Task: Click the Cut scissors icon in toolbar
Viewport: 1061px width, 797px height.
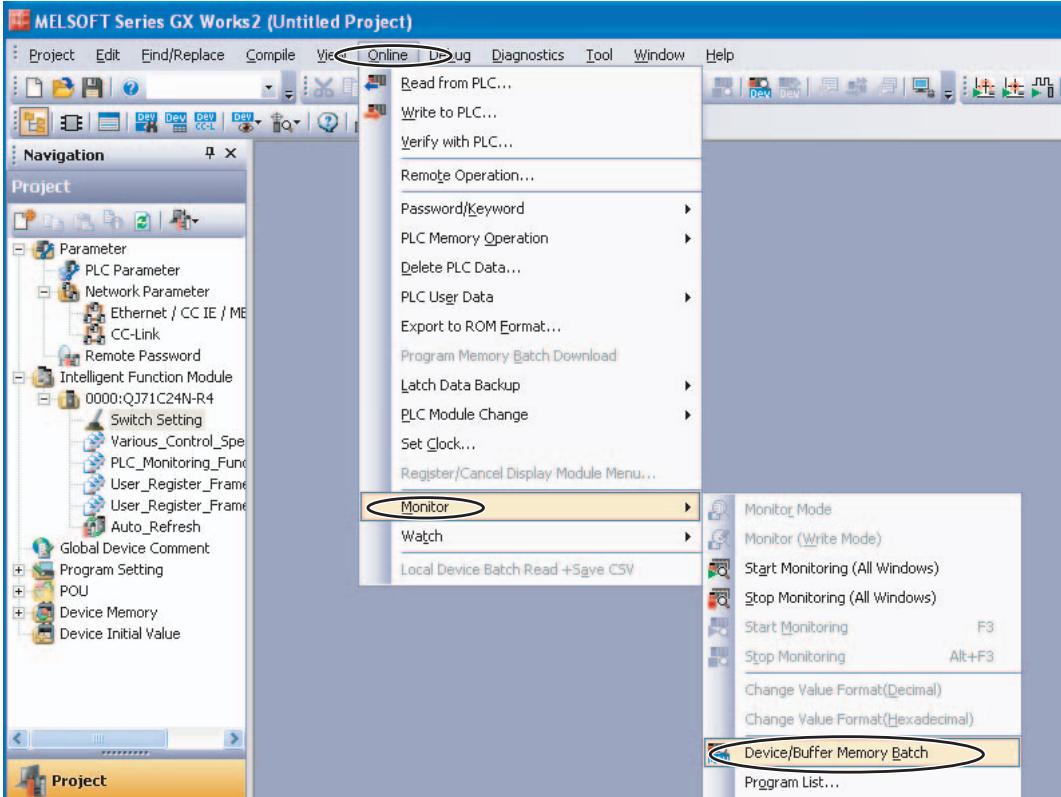Action: [x=323, y=87]
